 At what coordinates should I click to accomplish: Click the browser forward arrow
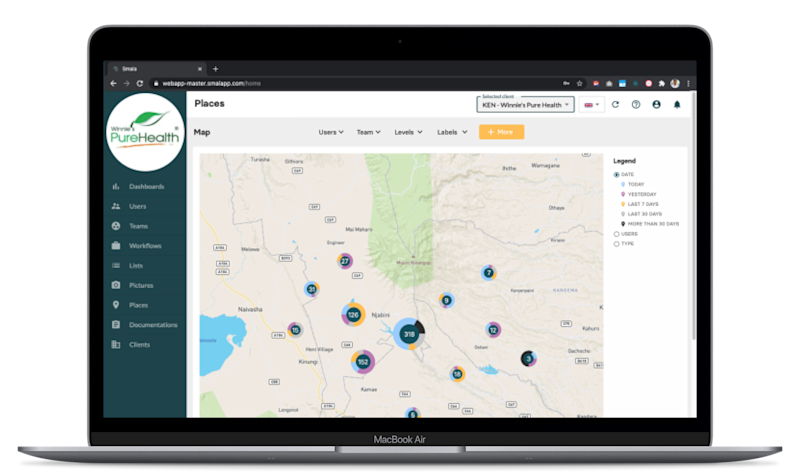pos(126,83)
